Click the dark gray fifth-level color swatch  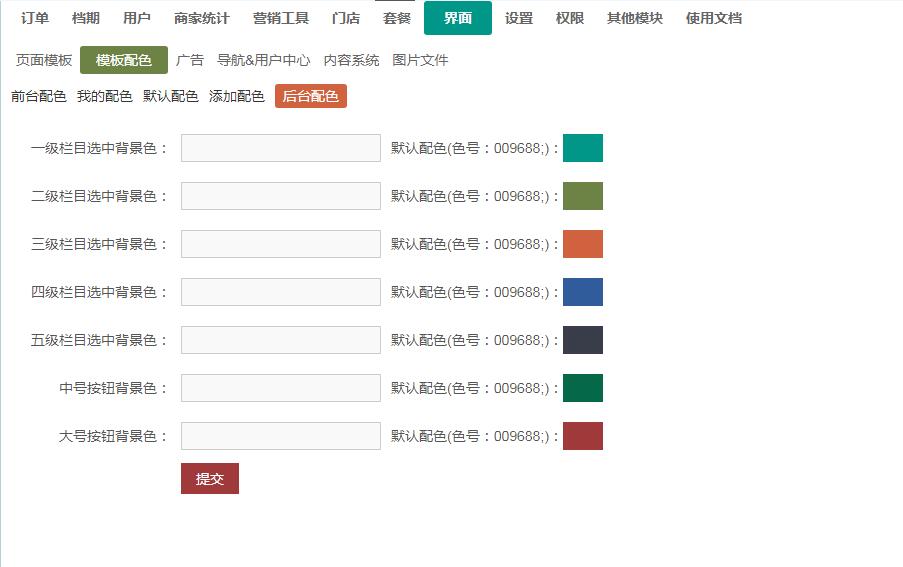tap(582, 340)
